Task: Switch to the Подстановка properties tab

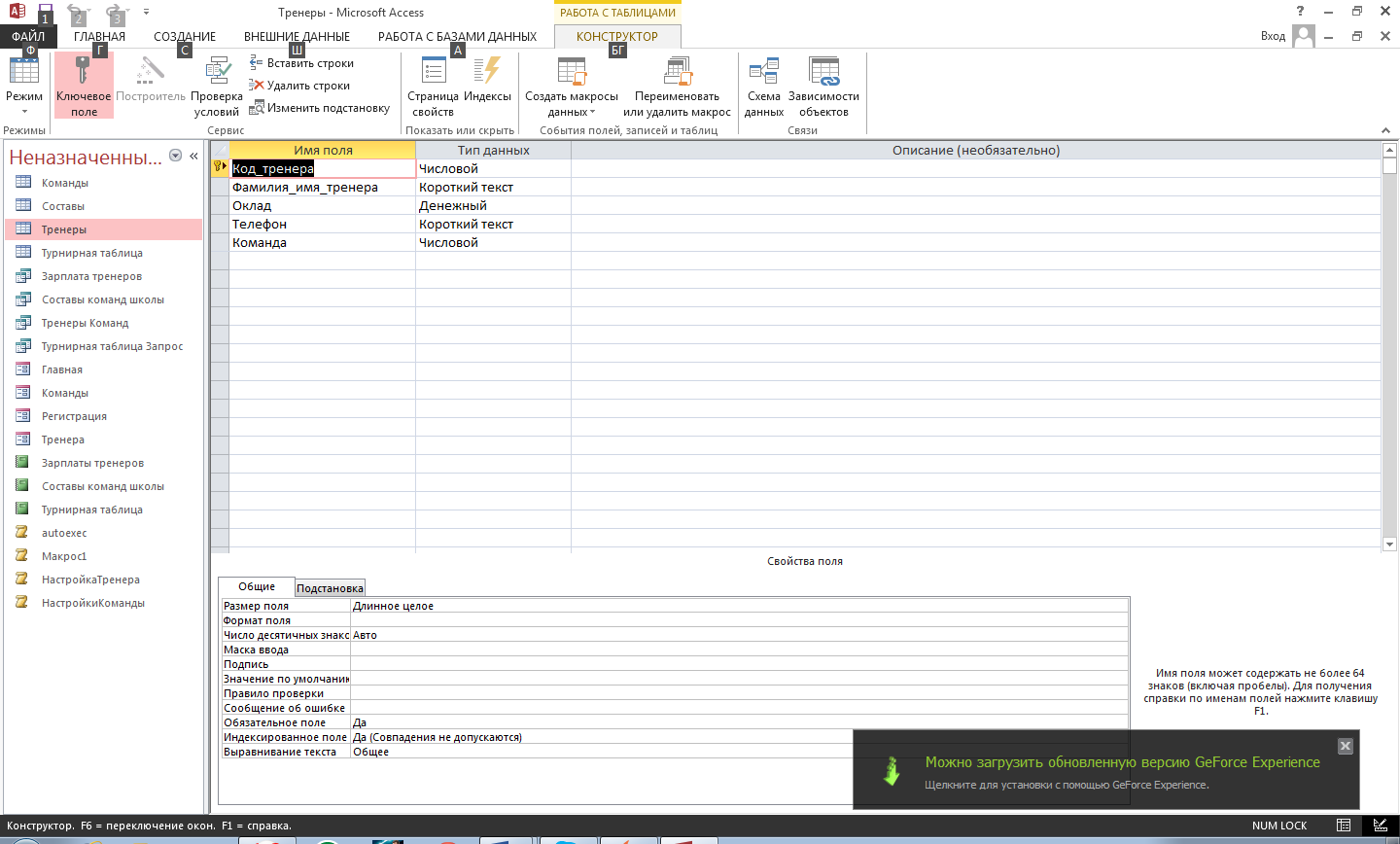Action: [331, 588]
